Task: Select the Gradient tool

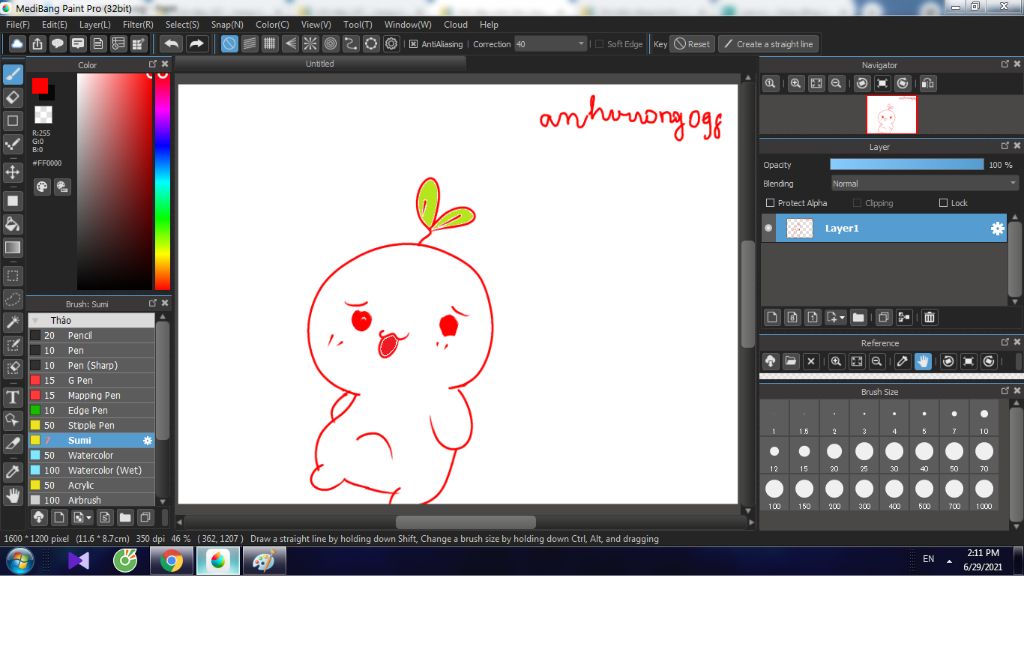Action: 12,248
